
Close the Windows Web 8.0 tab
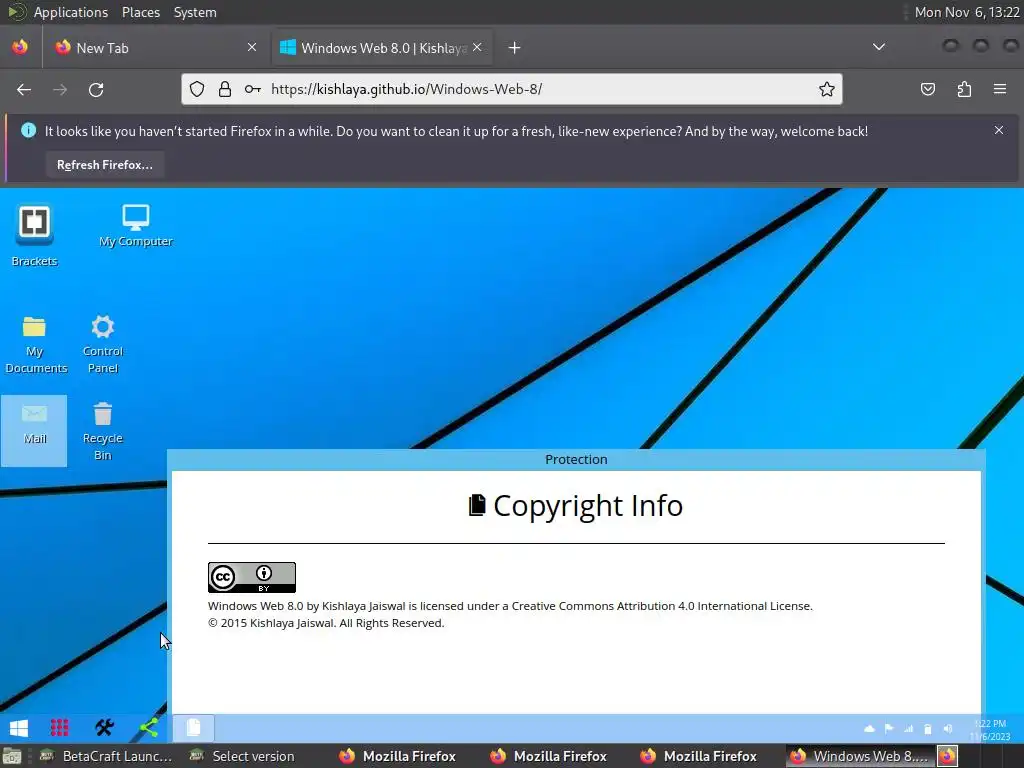click(x=477, y=47)
